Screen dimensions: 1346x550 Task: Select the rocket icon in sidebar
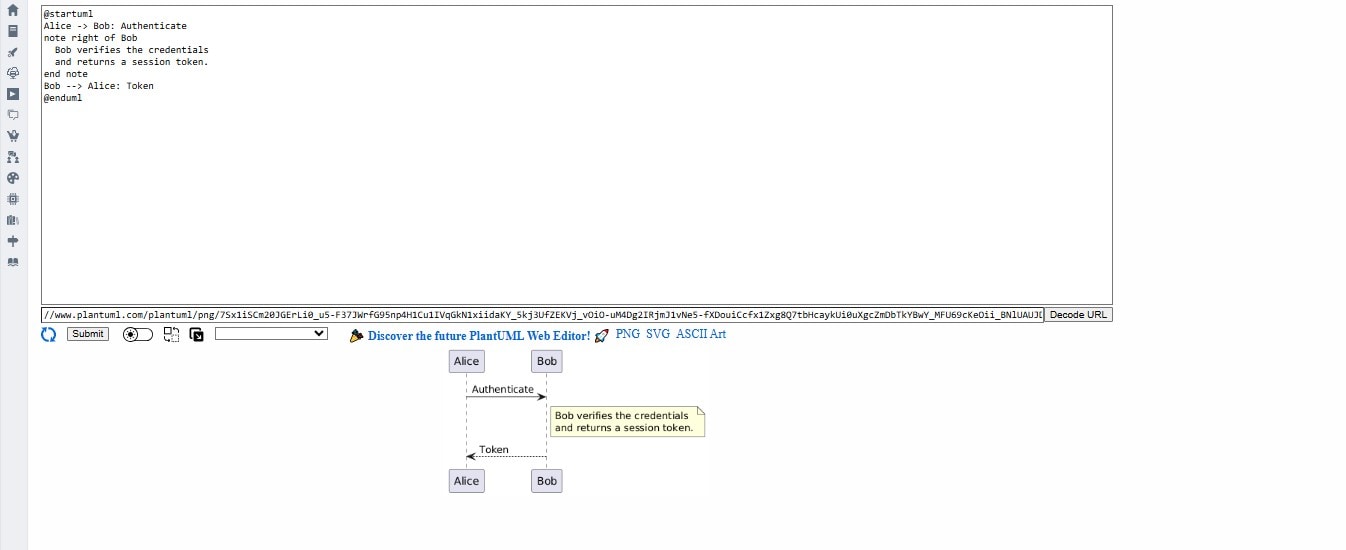pos(13,52)
